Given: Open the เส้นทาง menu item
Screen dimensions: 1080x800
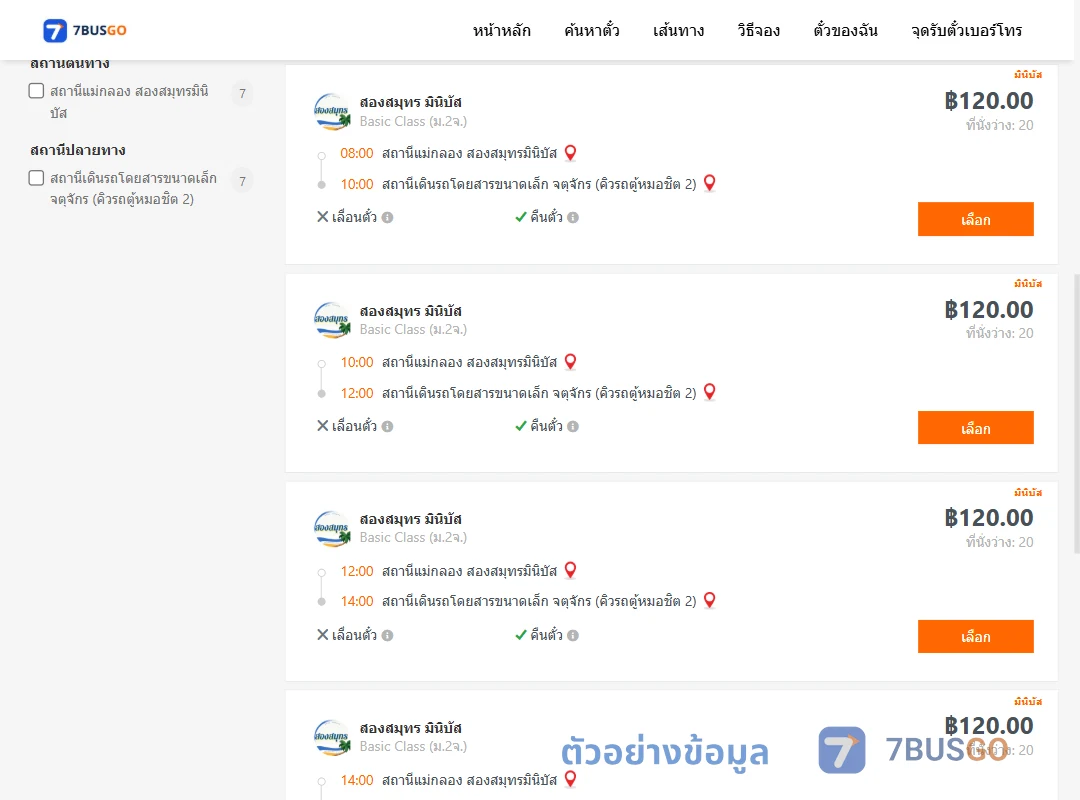Looking at the screenshot, I should point(678,30).
